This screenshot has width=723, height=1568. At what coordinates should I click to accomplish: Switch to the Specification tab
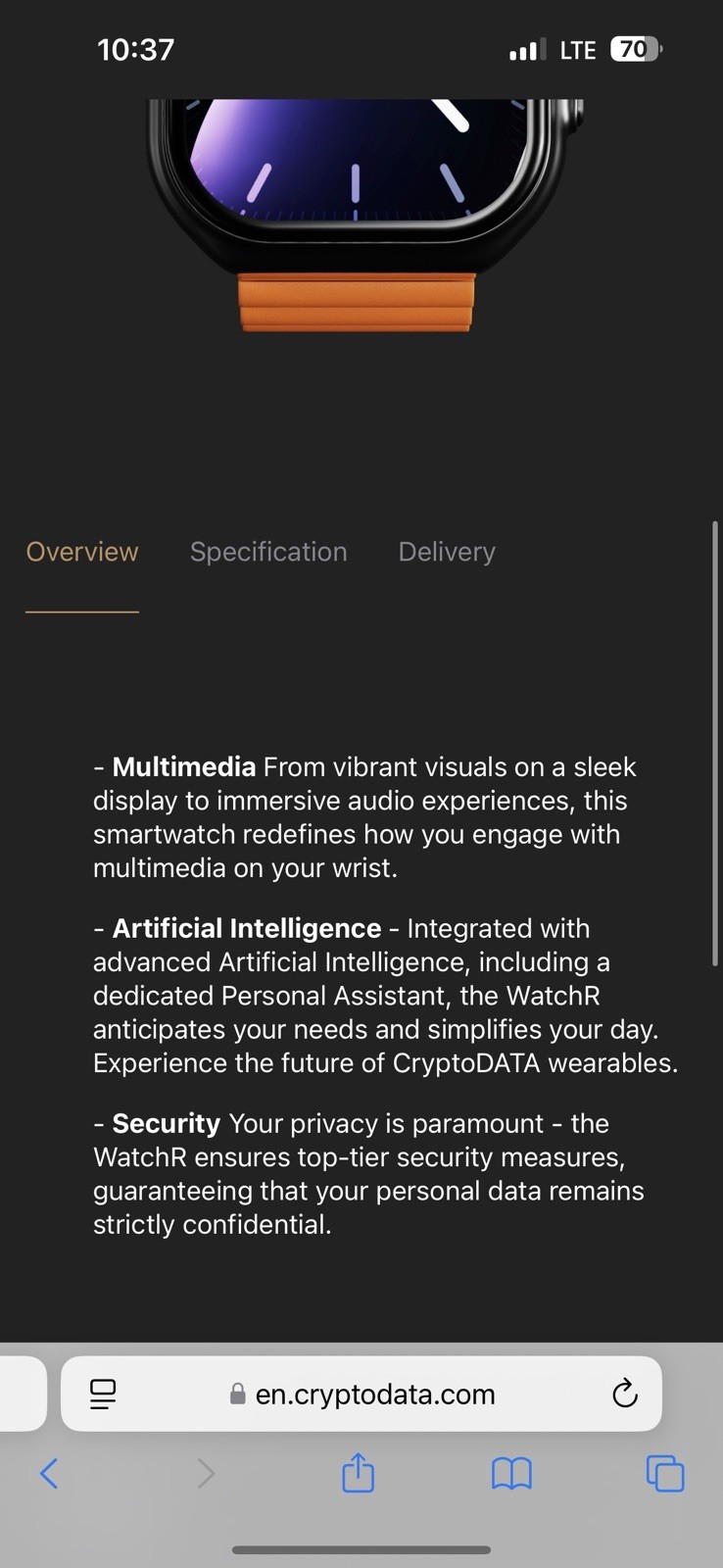pyautogui.click(x=268, y=552)
